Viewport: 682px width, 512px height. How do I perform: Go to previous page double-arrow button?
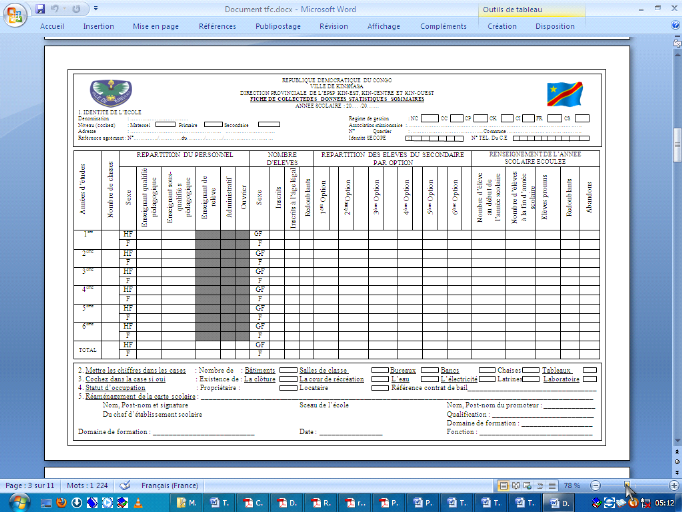[x=677, y=452]
